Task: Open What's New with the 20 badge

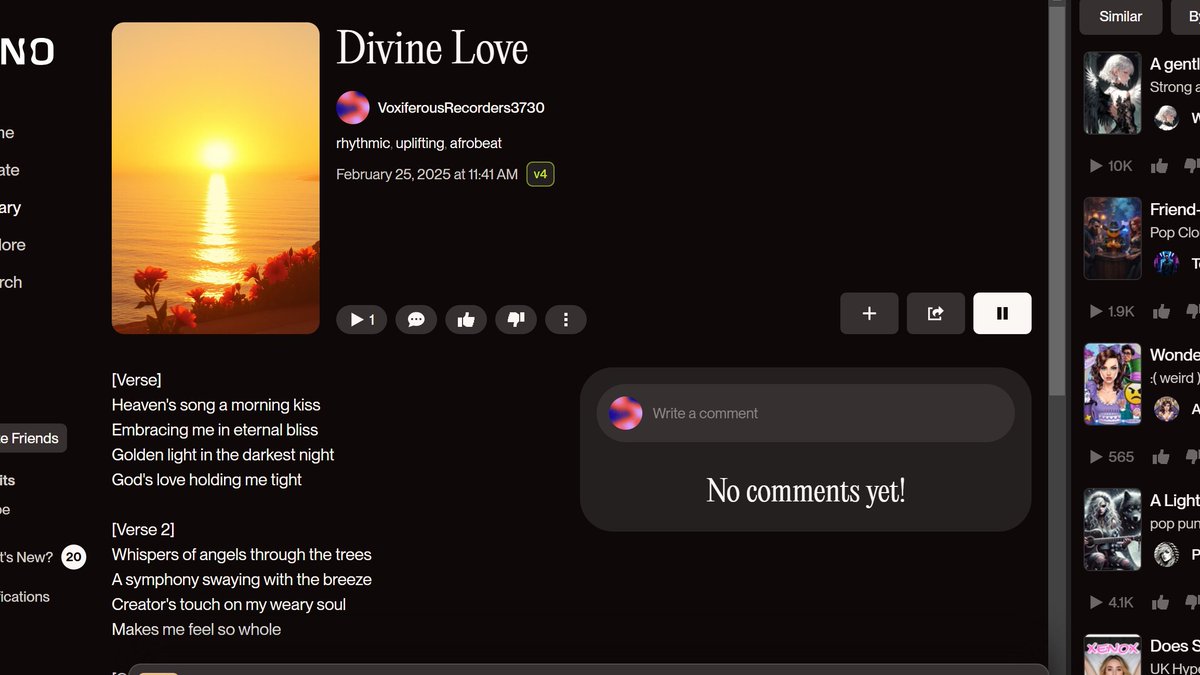Action: click(x=42, y=557)
